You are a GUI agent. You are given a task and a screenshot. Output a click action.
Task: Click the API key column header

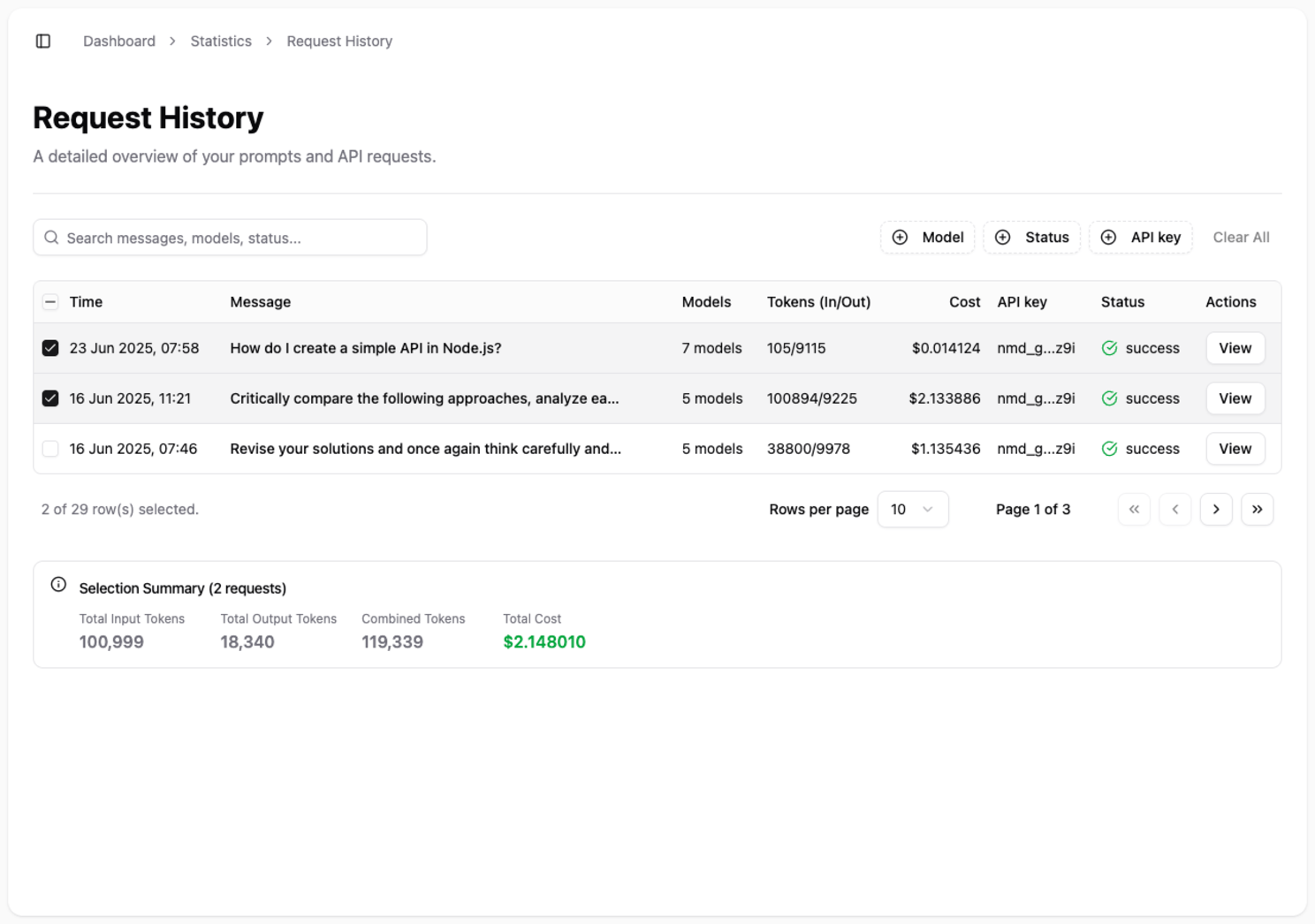coord(1022,302)
